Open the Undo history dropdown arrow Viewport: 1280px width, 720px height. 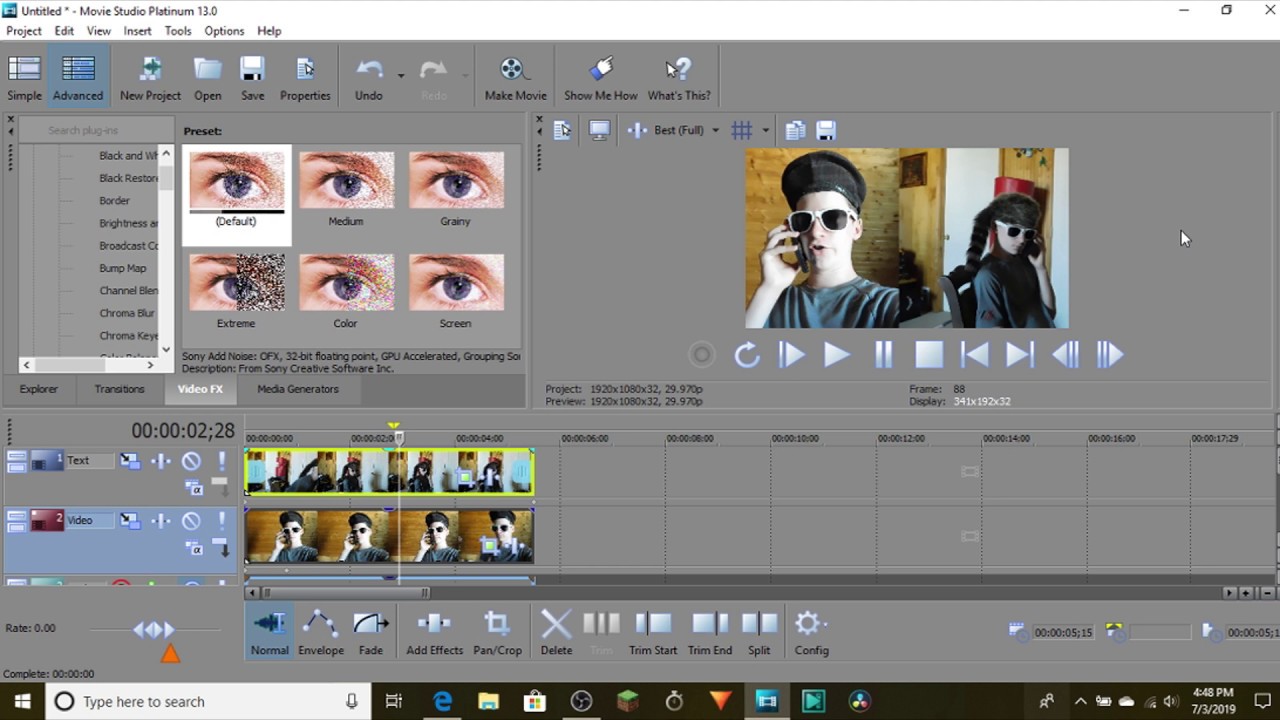point(400,76)
